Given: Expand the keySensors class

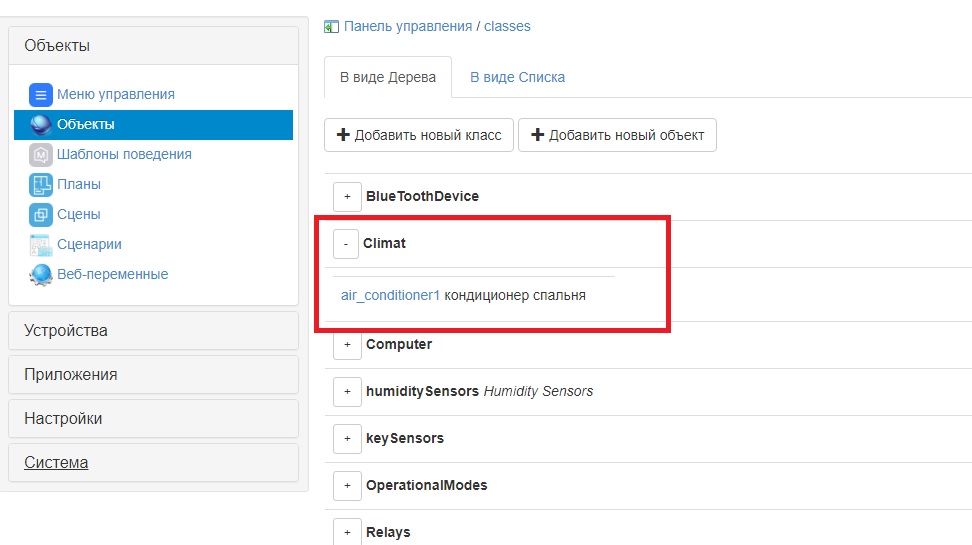Looking at the screenshot, I should (x=347, y=439).
